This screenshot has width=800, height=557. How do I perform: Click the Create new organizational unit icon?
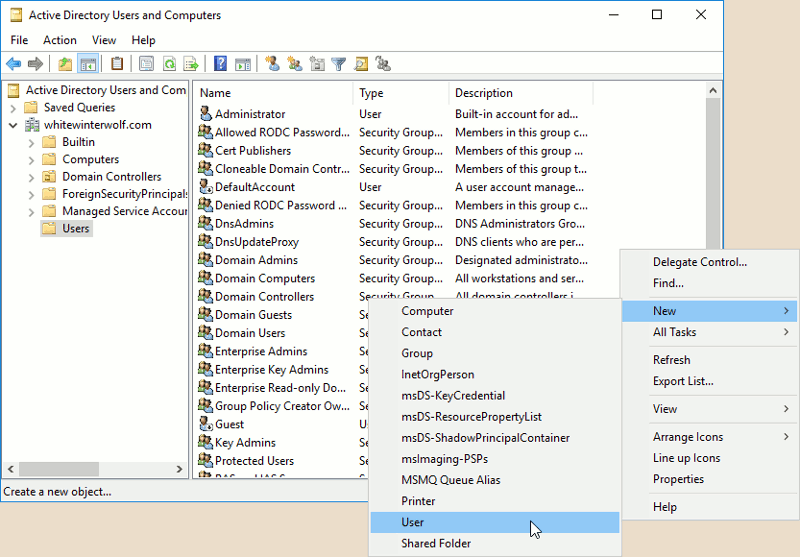coord(317,64)
